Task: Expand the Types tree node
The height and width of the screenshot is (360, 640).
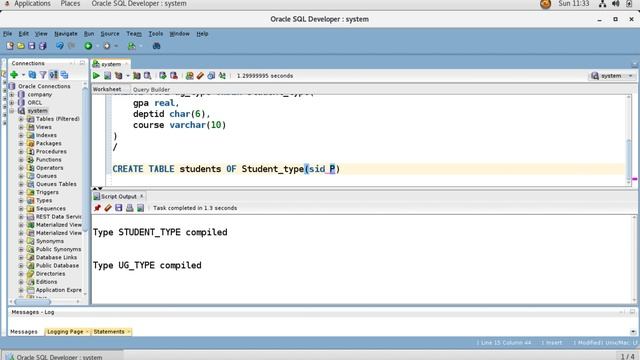Action: coord(21,200)
